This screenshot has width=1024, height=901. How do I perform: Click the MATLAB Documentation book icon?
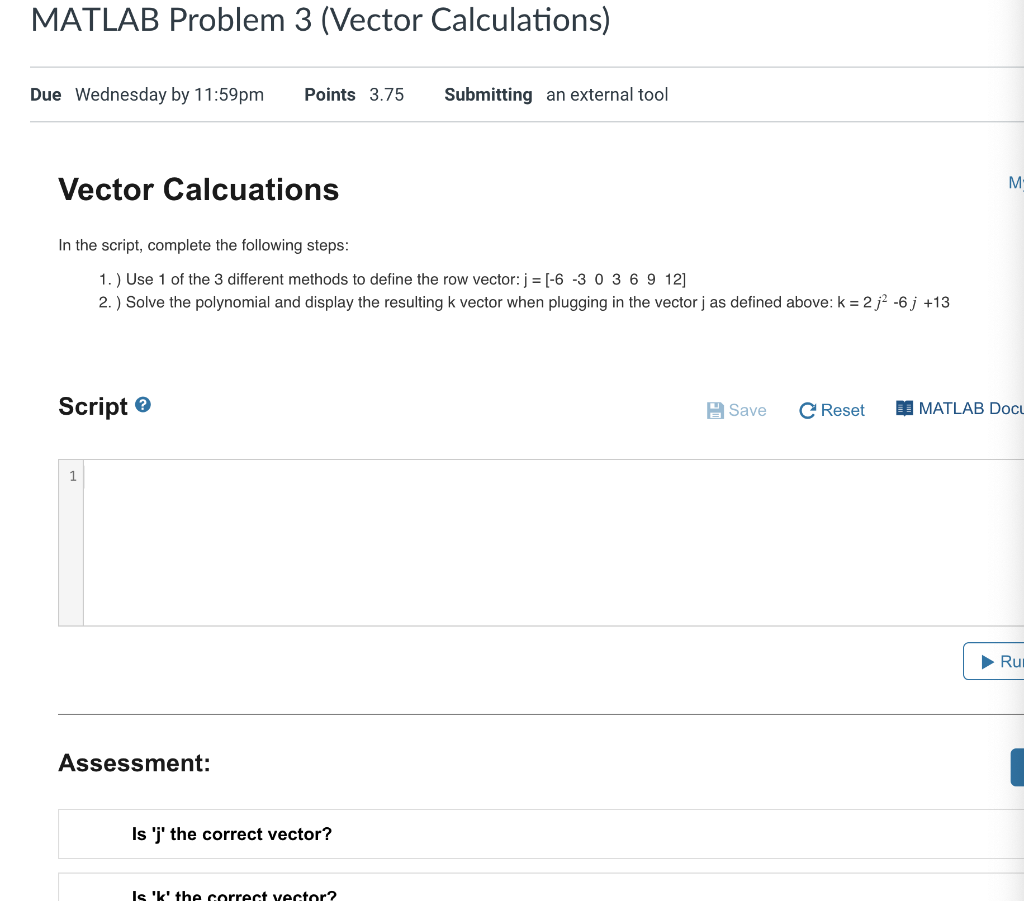pos(904,409)
